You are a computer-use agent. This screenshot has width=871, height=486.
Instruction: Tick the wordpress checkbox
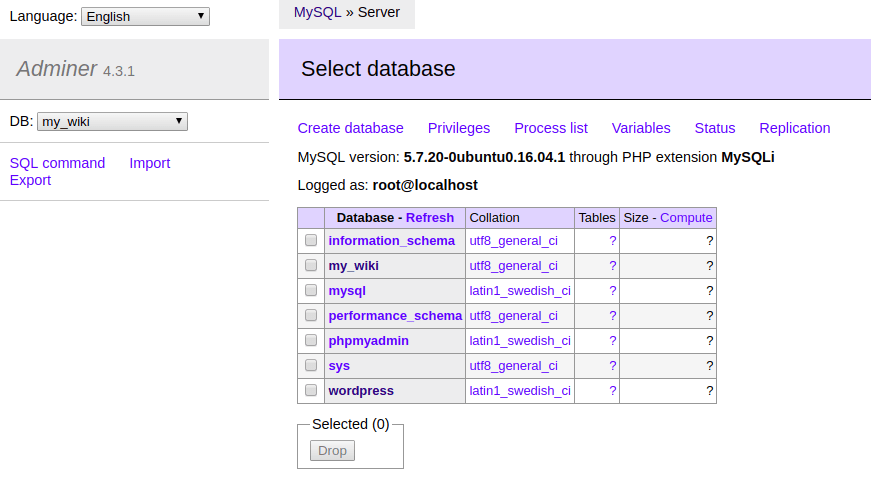pyautogui.click(x=311, y=390)
